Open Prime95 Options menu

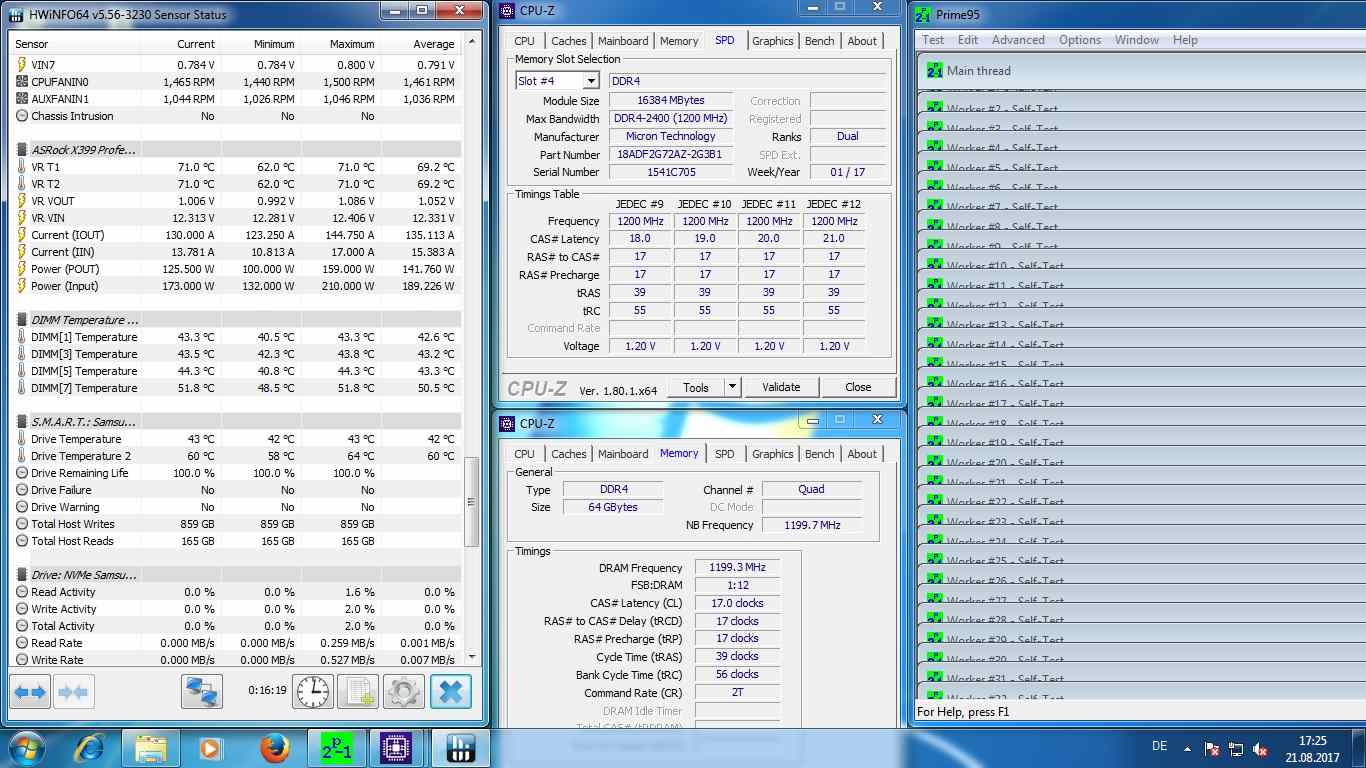1080,40
